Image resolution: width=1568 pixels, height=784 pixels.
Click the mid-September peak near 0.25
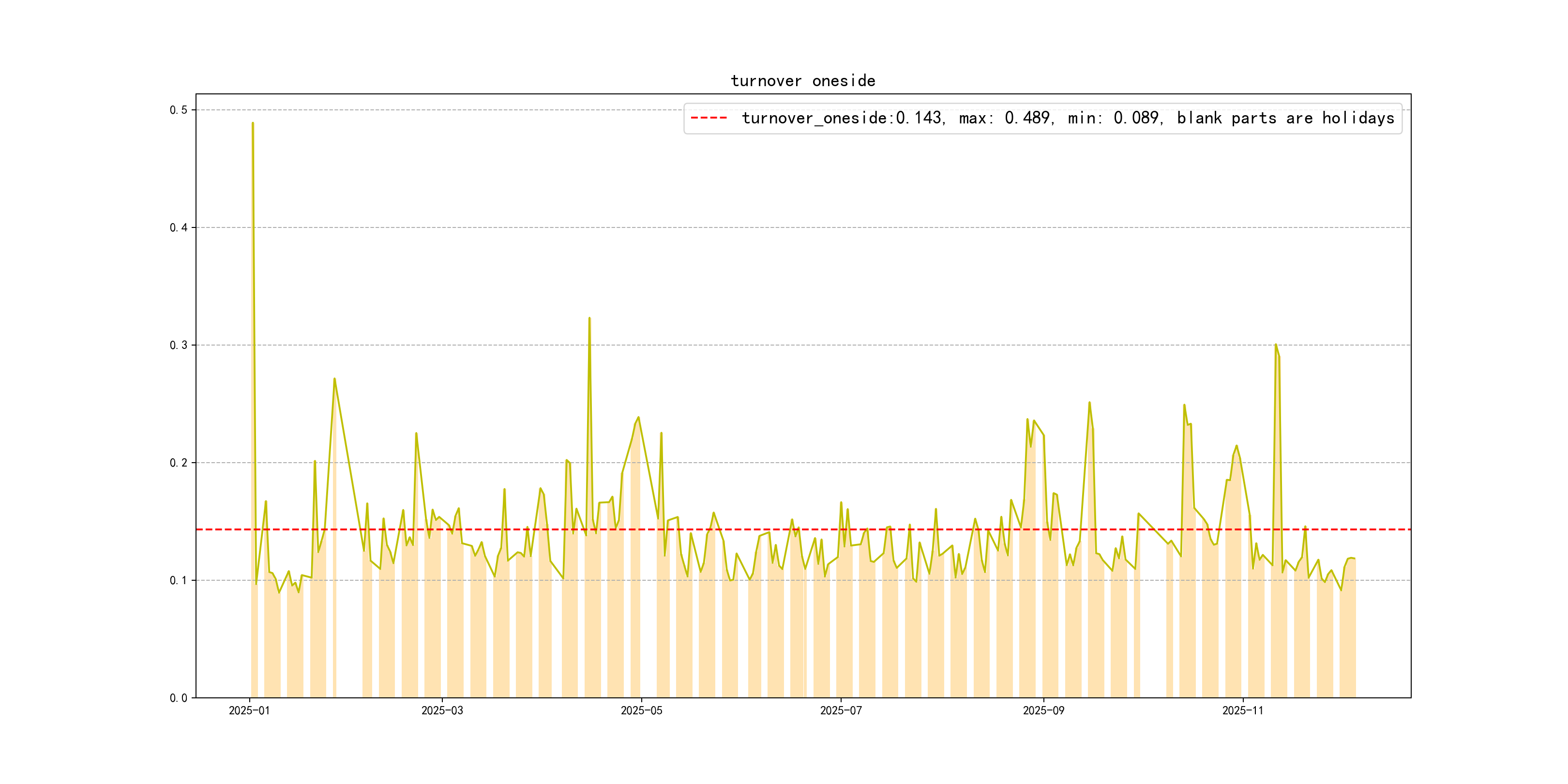[x=1089, y=403]
